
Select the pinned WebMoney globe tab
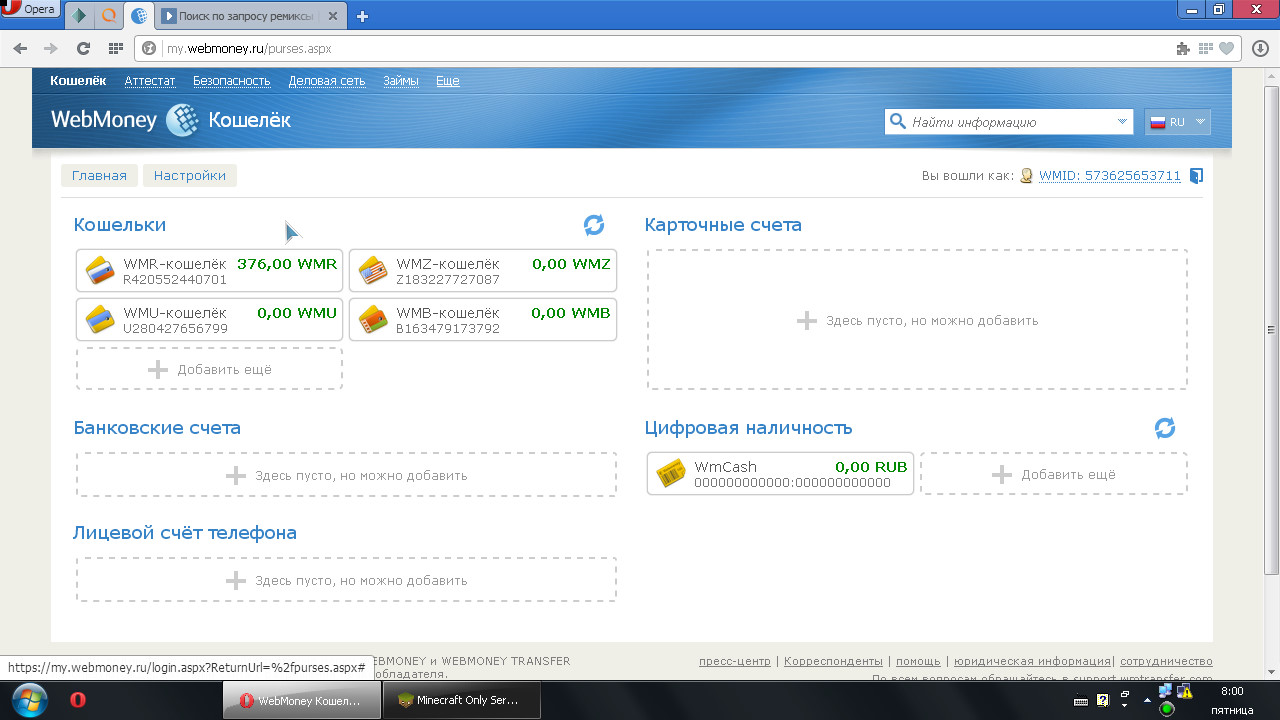[139, 16]
